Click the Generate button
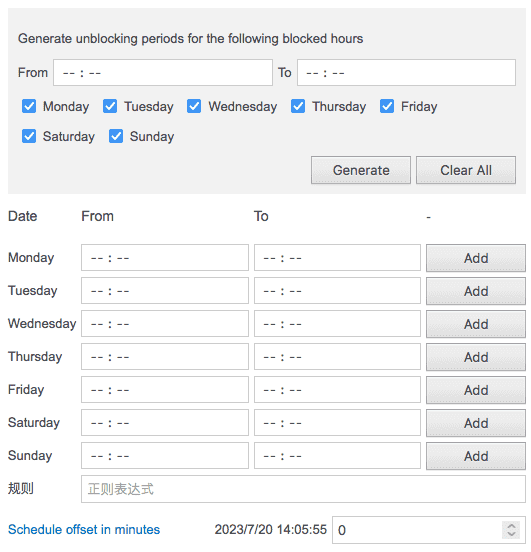The height and width of the screenshot is (552, 531). 361,170
